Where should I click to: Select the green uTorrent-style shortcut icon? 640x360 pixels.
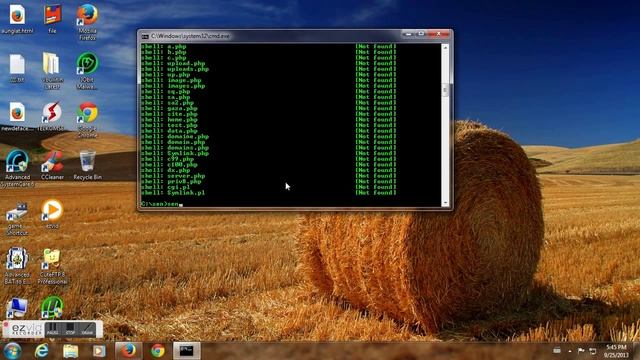[52, 307]
